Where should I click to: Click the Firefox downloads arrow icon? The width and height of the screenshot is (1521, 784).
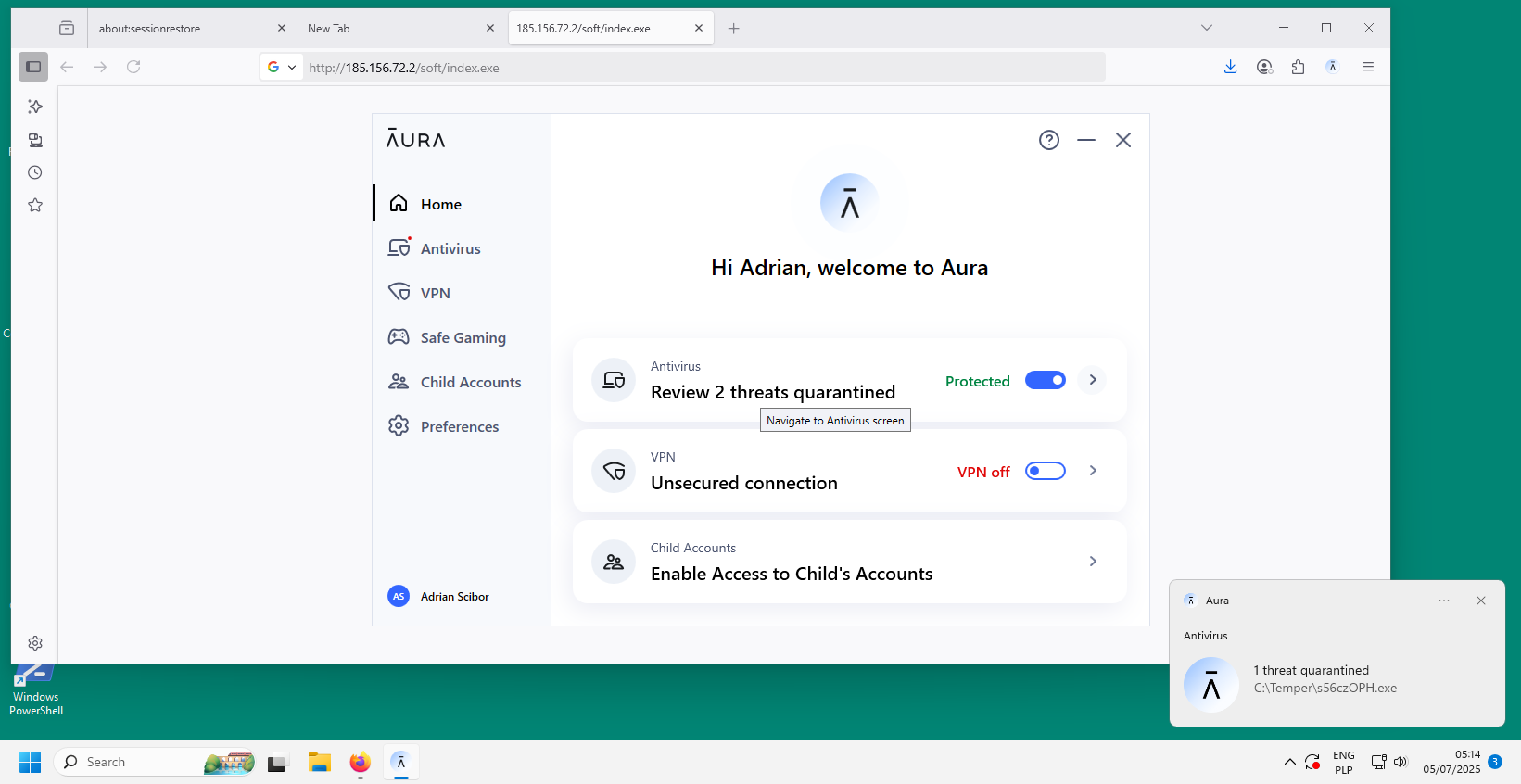[1230, 67]
